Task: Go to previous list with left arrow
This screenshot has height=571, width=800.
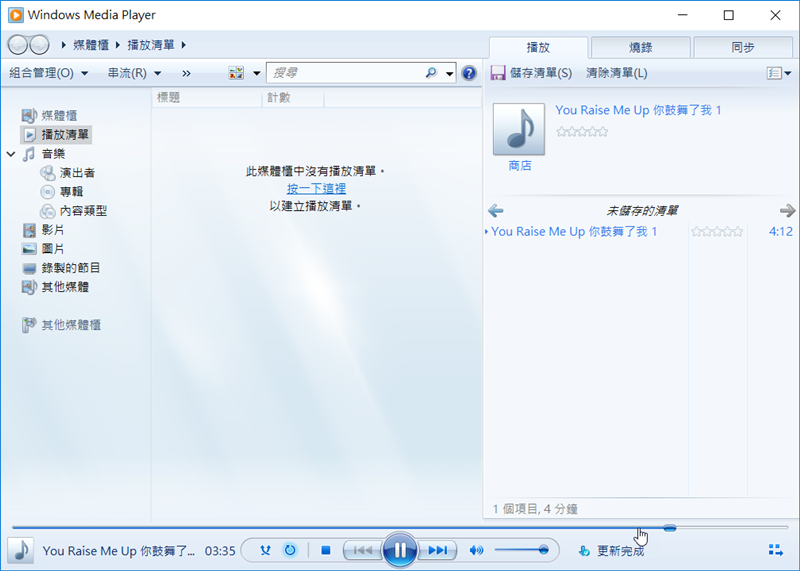Action: (495, 210)
